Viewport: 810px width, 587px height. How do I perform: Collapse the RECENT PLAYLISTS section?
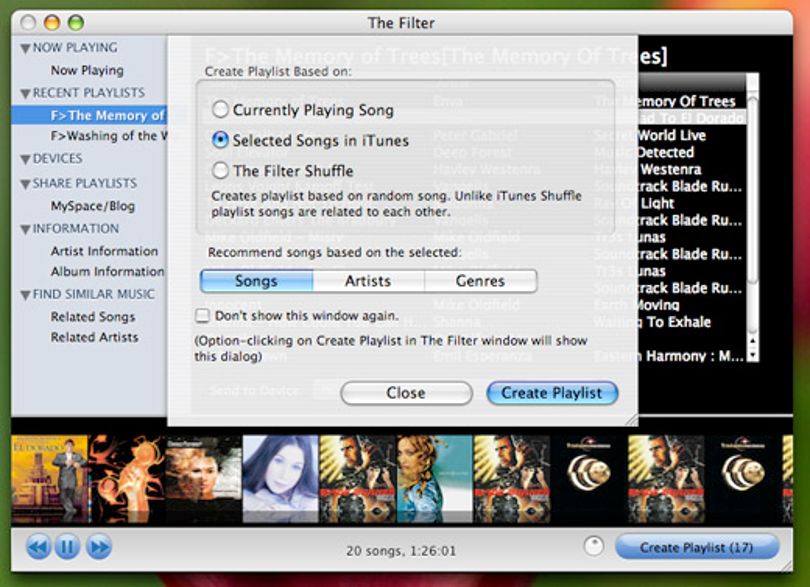pos(25,94)
